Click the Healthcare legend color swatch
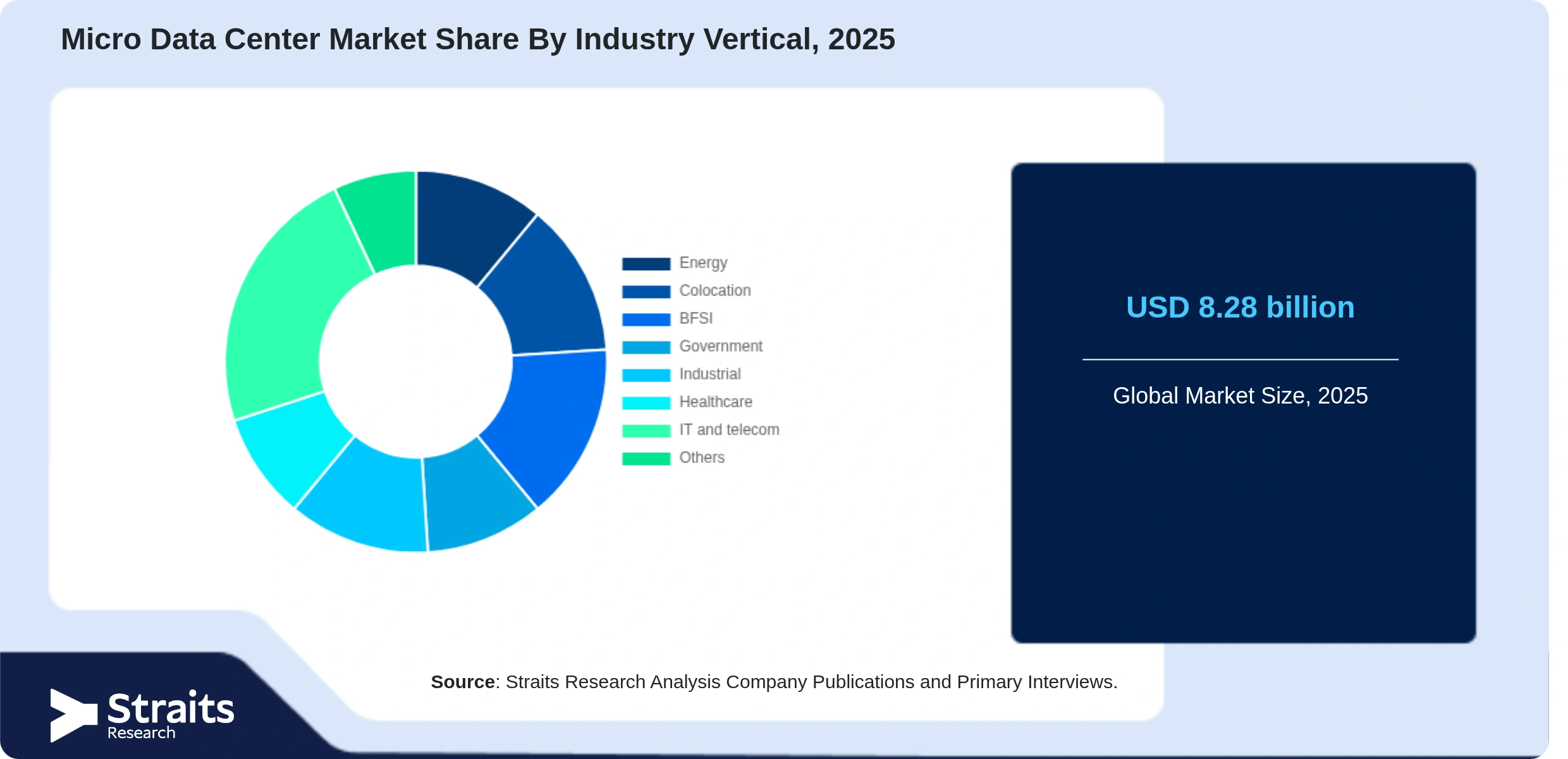The image size is (1568, 759). [x=646, y=403]
